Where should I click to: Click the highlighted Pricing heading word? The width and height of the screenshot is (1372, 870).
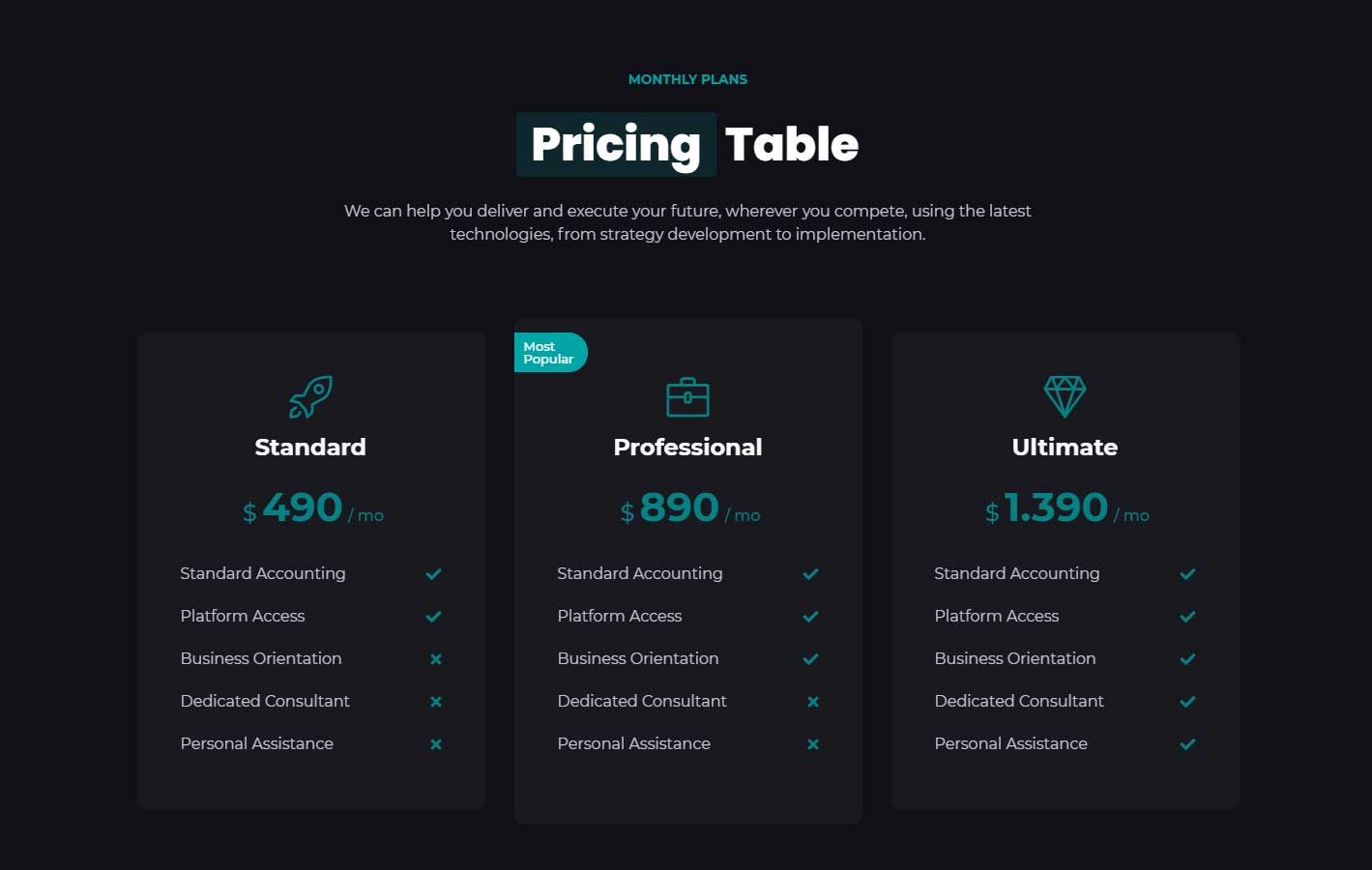pyautogui.click(x=616, y=145)
